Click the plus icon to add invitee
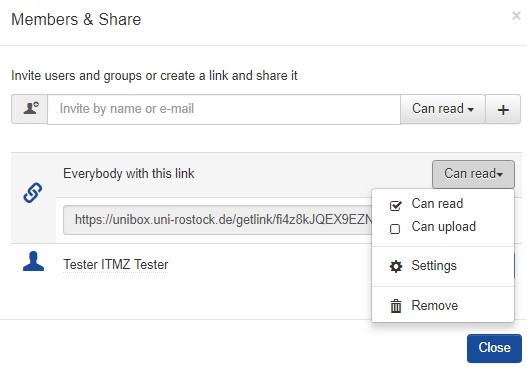Screen dimensions: 527x372 click(x=503, y=110)
